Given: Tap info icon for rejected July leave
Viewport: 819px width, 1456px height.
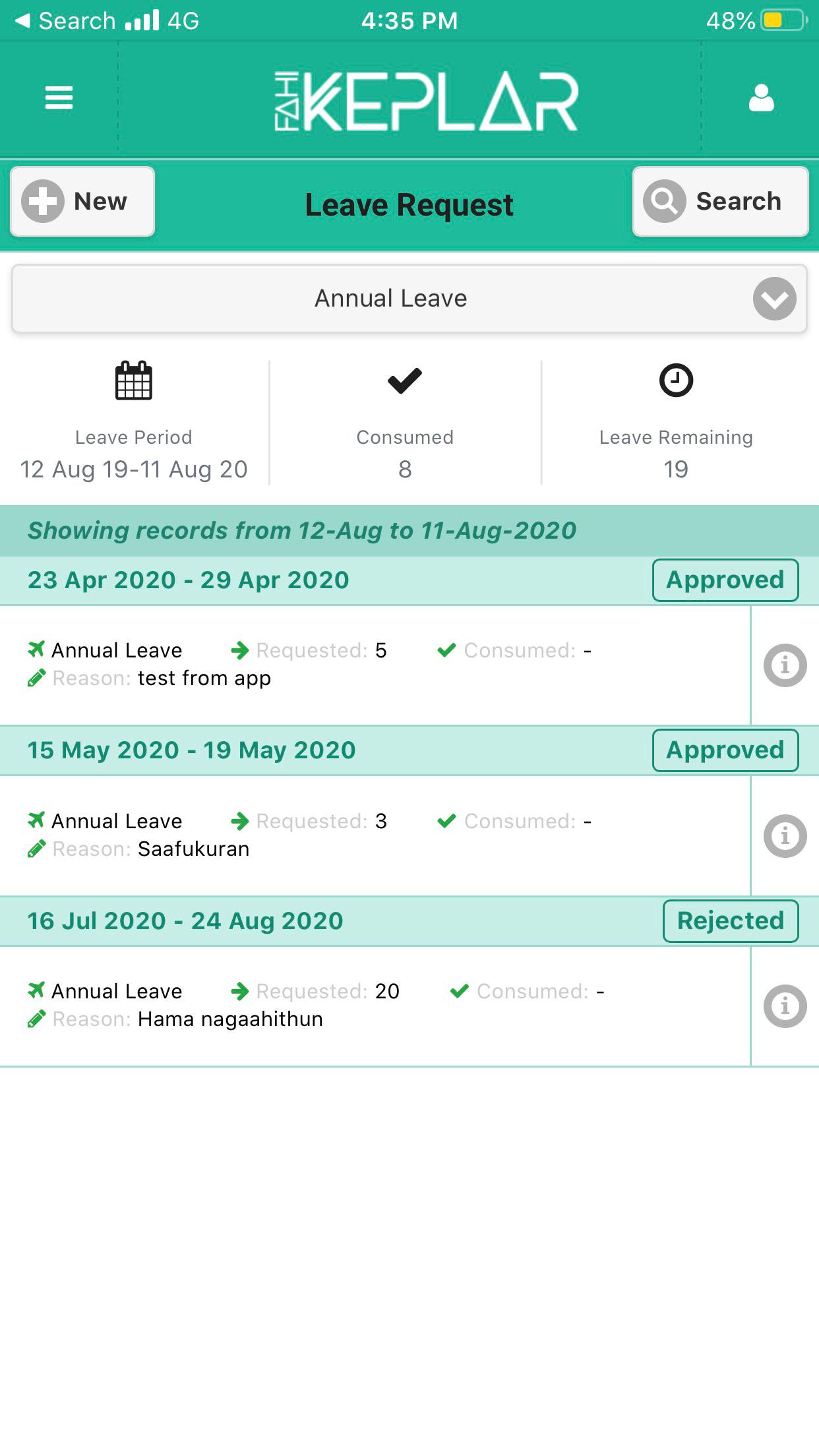Looking at the screenshot, I should coord(785,1006).
